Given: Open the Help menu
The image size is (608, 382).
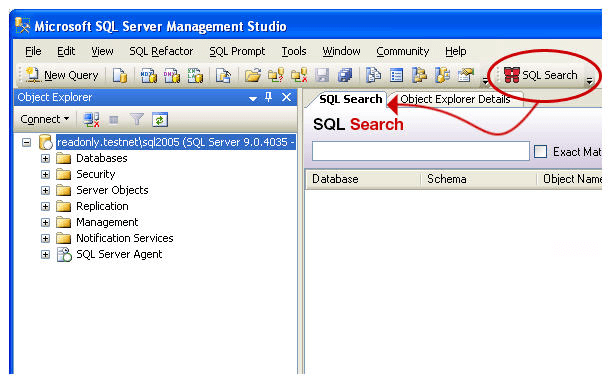Looking at the screenshot, I should pos(456,51).
